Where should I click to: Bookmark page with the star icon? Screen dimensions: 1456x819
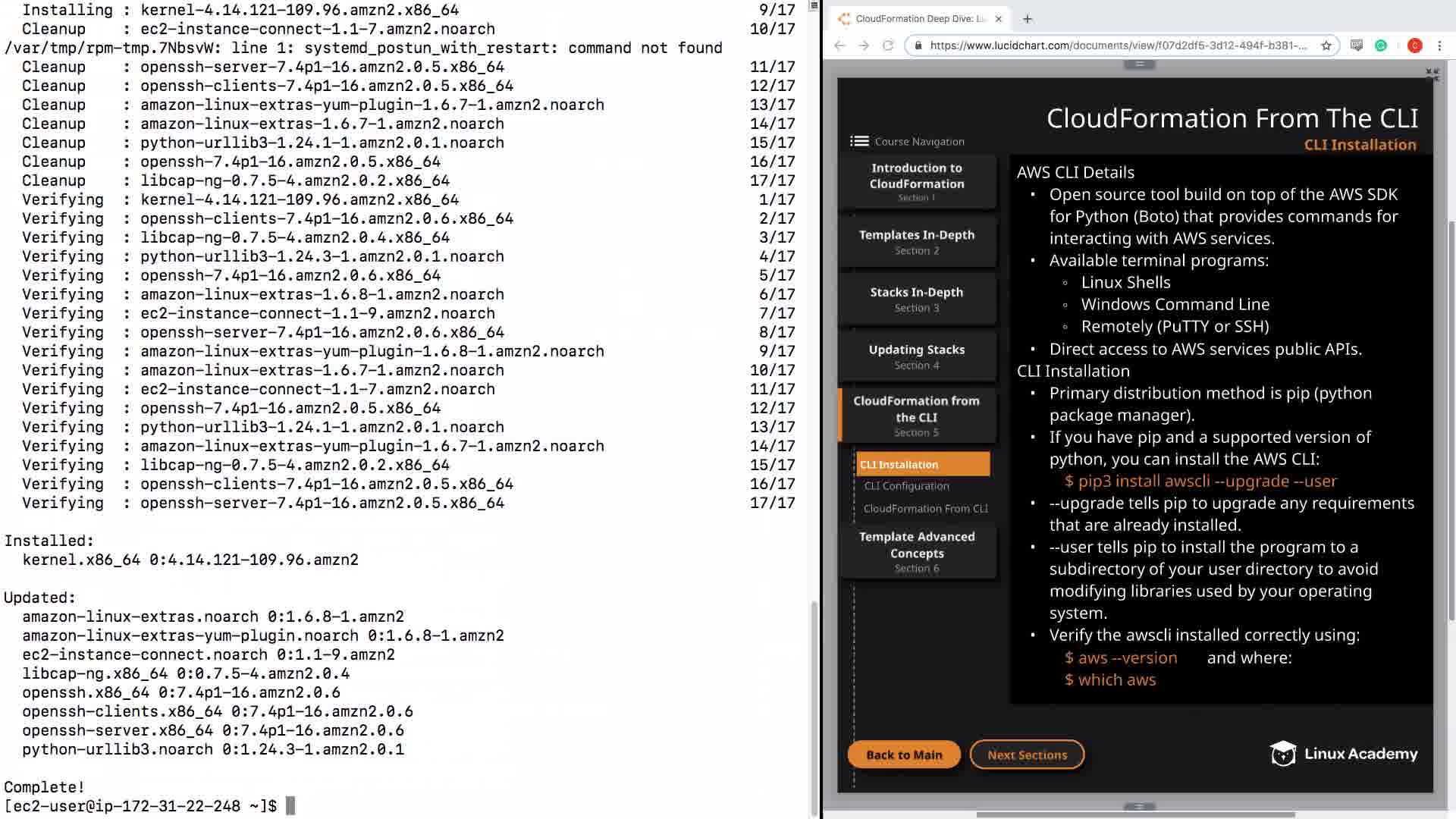[1326, 45]
